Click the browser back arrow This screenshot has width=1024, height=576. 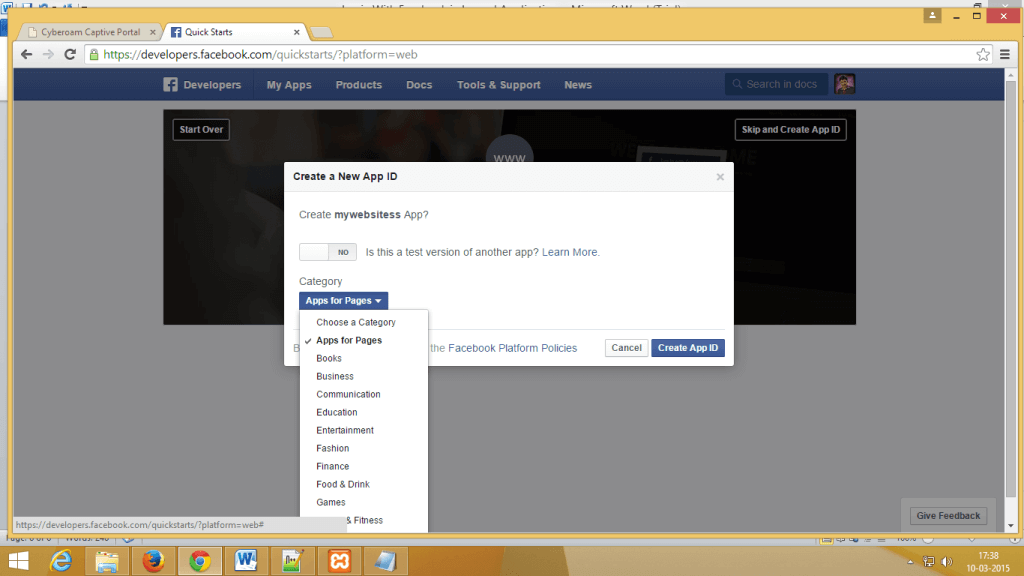click(x=26, y=54)
